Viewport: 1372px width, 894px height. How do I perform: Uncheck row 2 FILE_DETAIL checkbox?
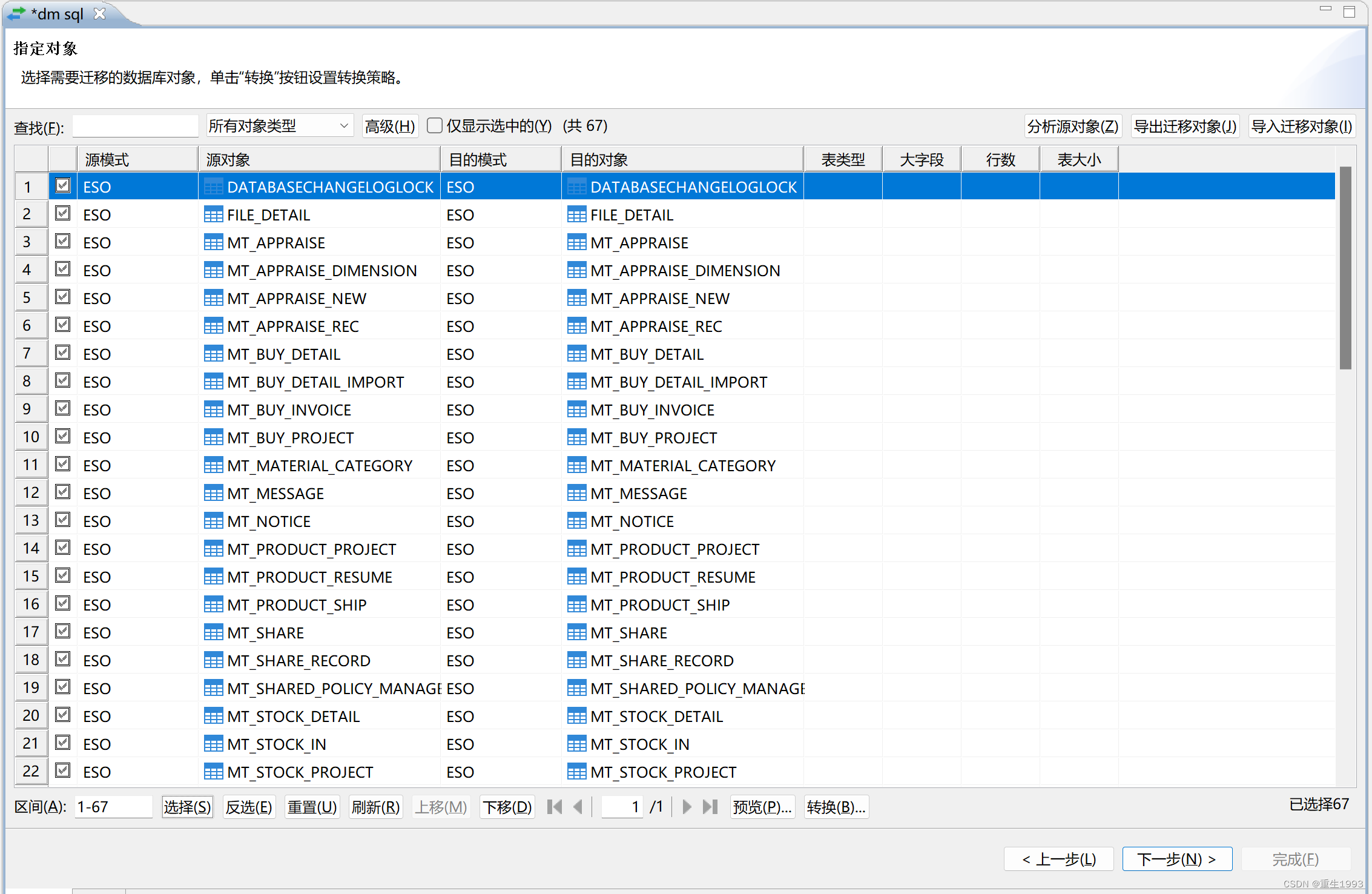click(63, 214)
